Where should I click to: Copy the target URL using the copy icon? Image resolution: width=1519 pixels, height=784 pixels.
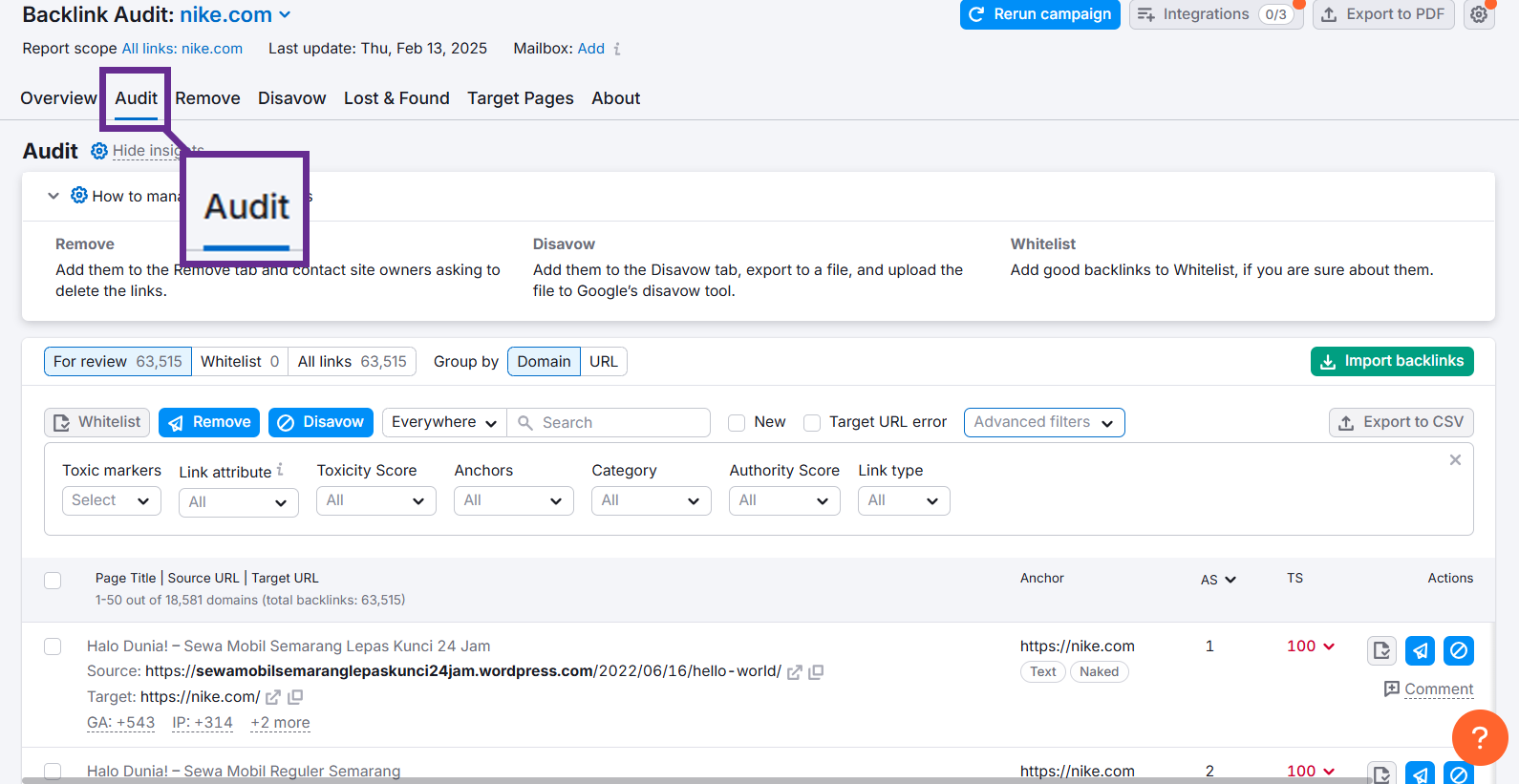295,697
